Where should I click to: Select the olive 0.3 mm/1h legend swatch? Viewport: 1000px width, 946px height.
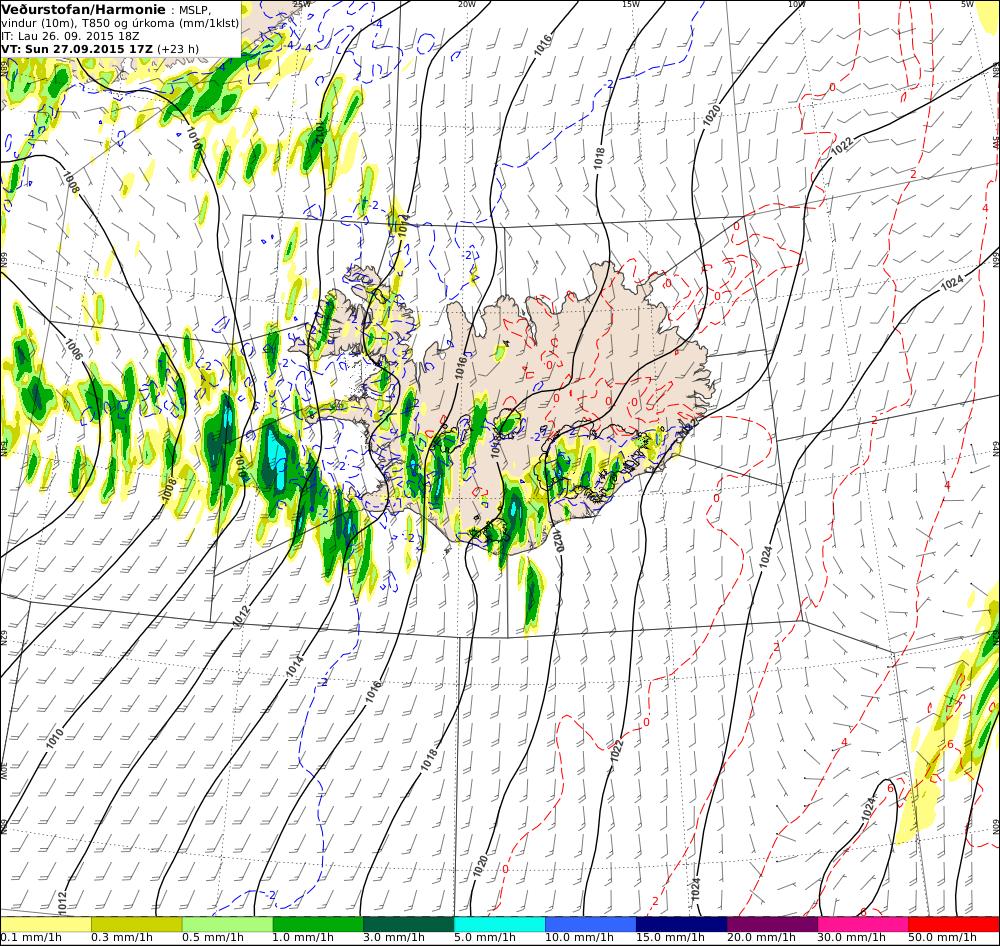tap(137, 924)
